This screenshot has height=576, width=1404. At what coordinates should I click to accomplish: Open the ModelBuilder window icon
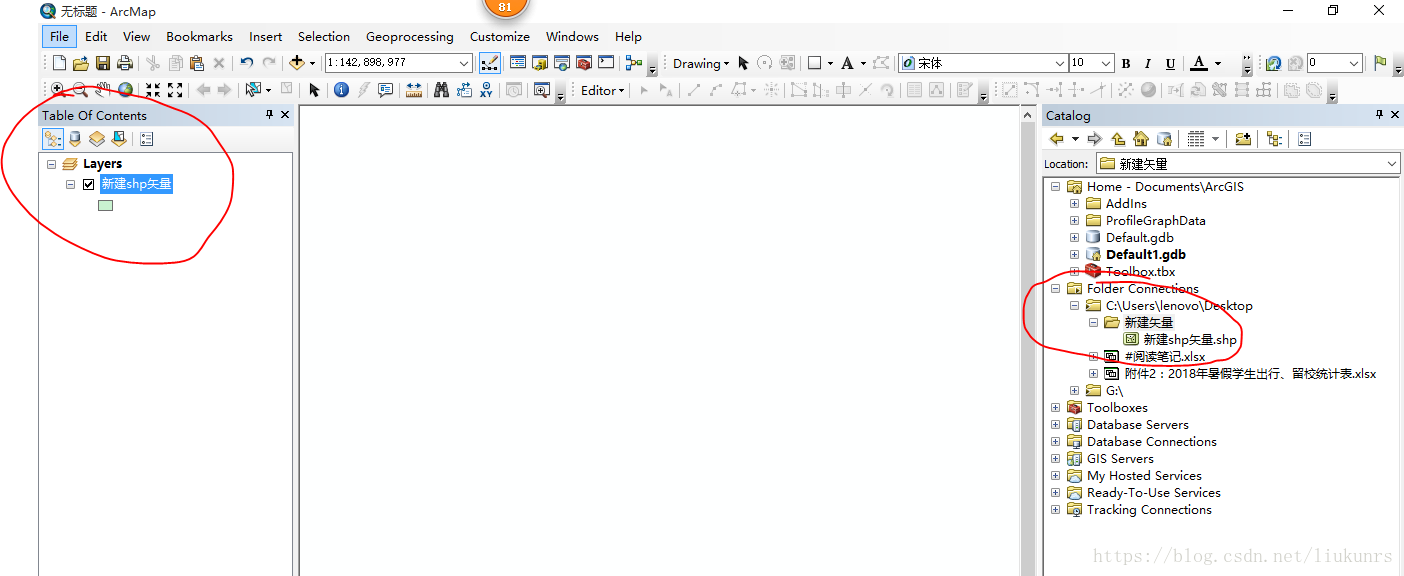point(633,63)
